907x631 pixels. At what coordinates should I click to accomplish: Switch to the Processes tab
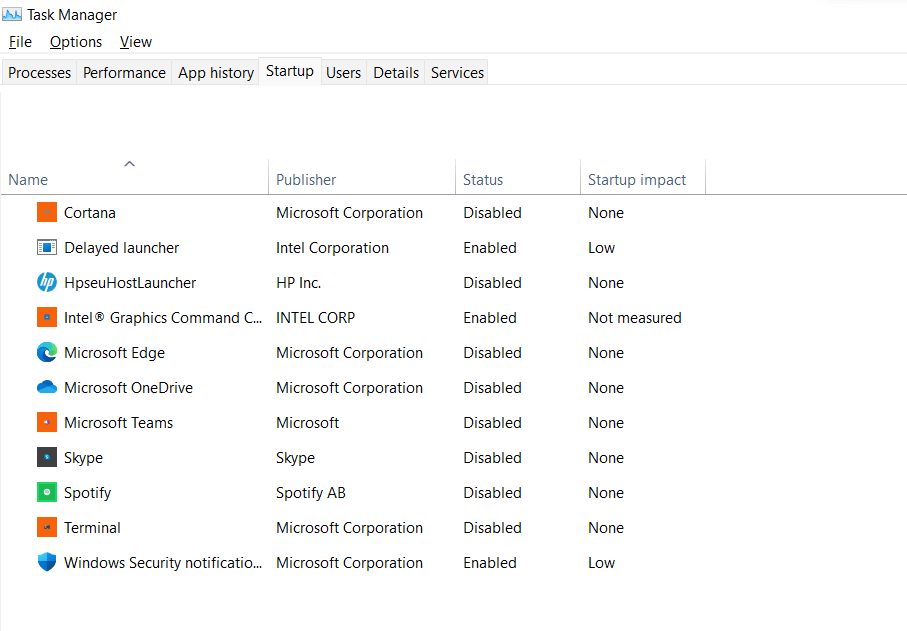39,72
